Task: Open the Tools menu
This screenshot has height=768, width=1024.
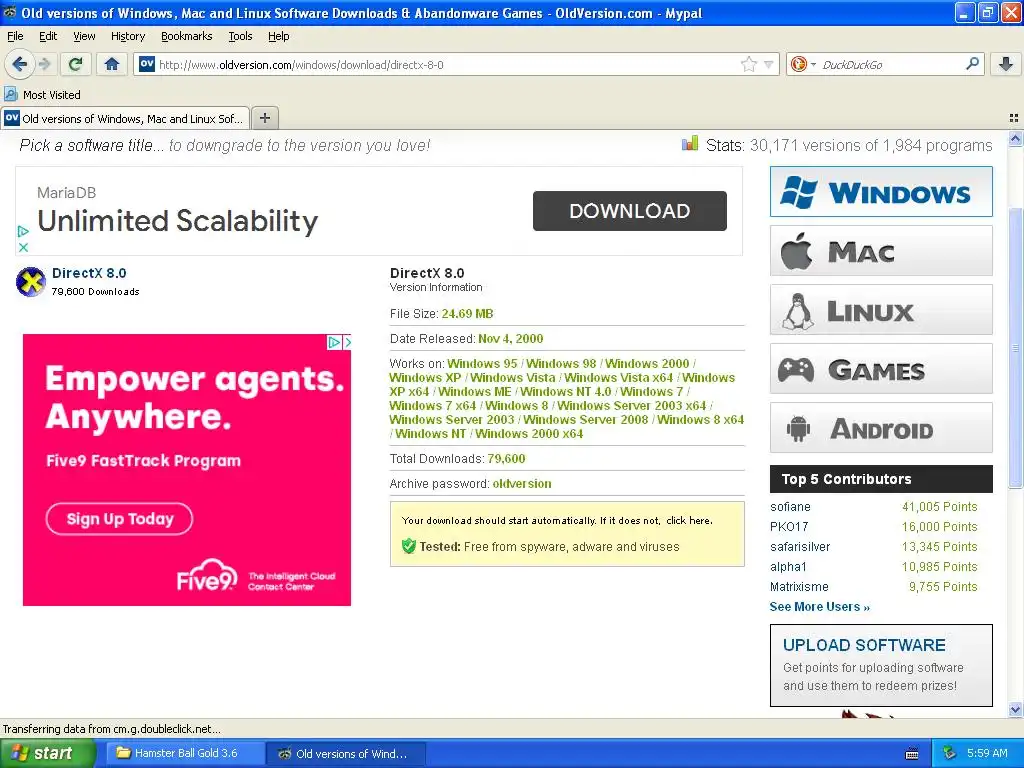Action: [x=240, y=36]
